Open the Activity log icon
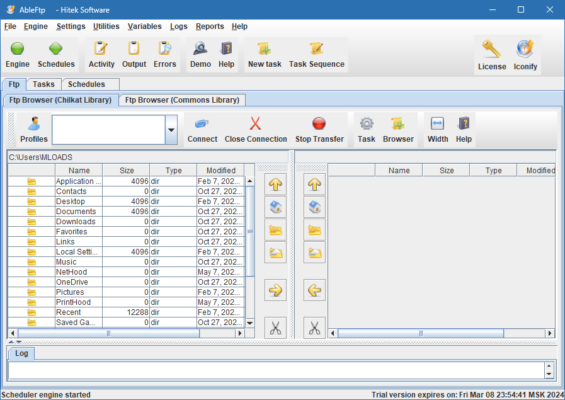Viewport: 565px width, 400px height. coord(101,48)
